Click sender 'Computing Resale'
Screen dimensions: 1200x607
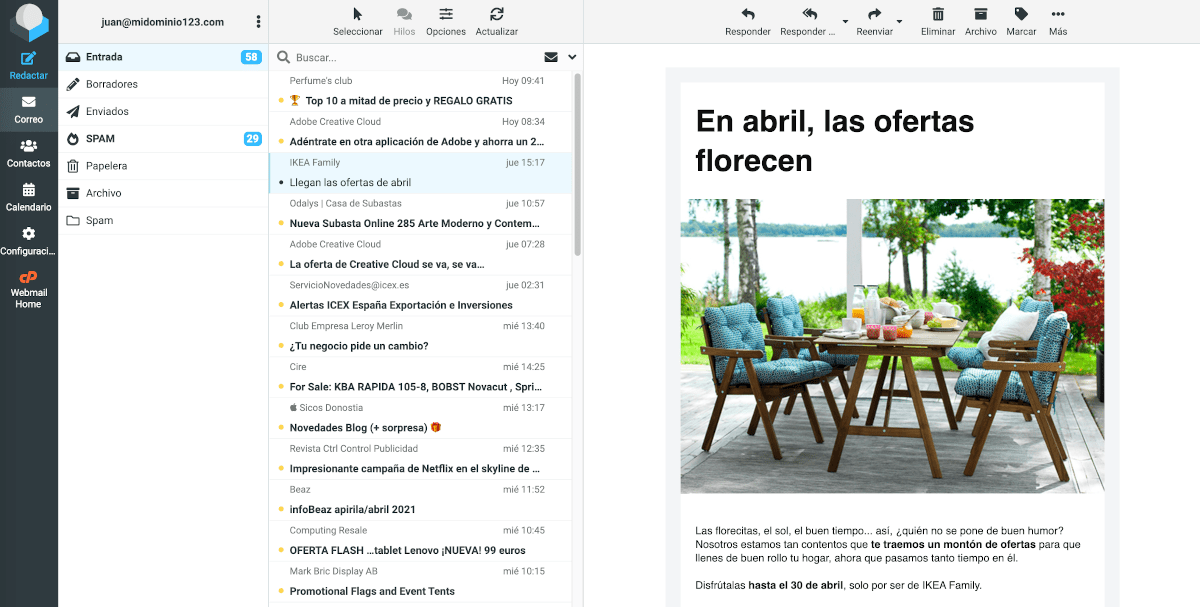pyautogui.click(x=328, y=531)
